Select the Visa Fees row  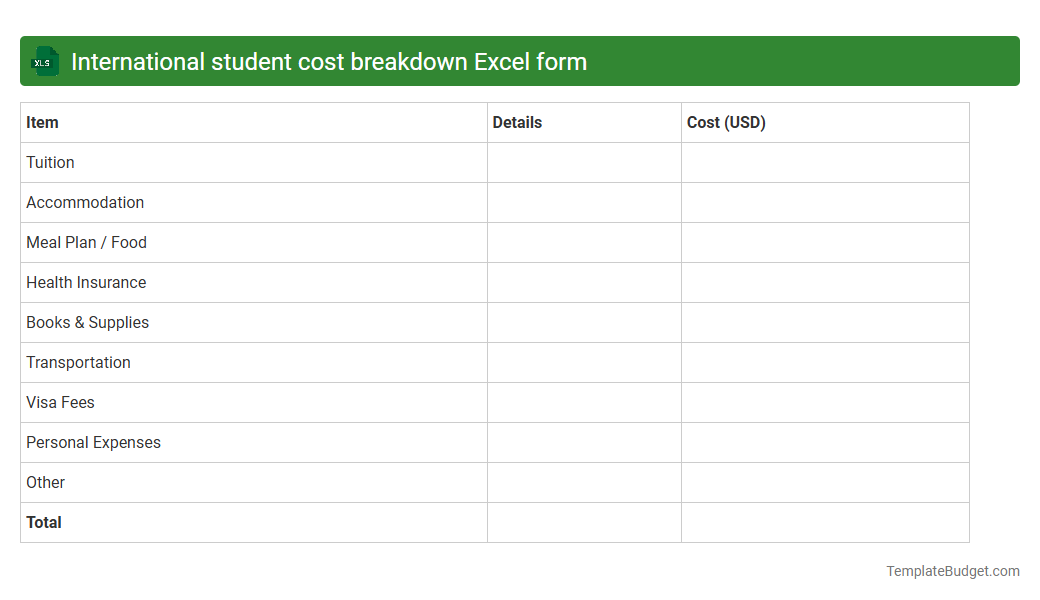60,402
